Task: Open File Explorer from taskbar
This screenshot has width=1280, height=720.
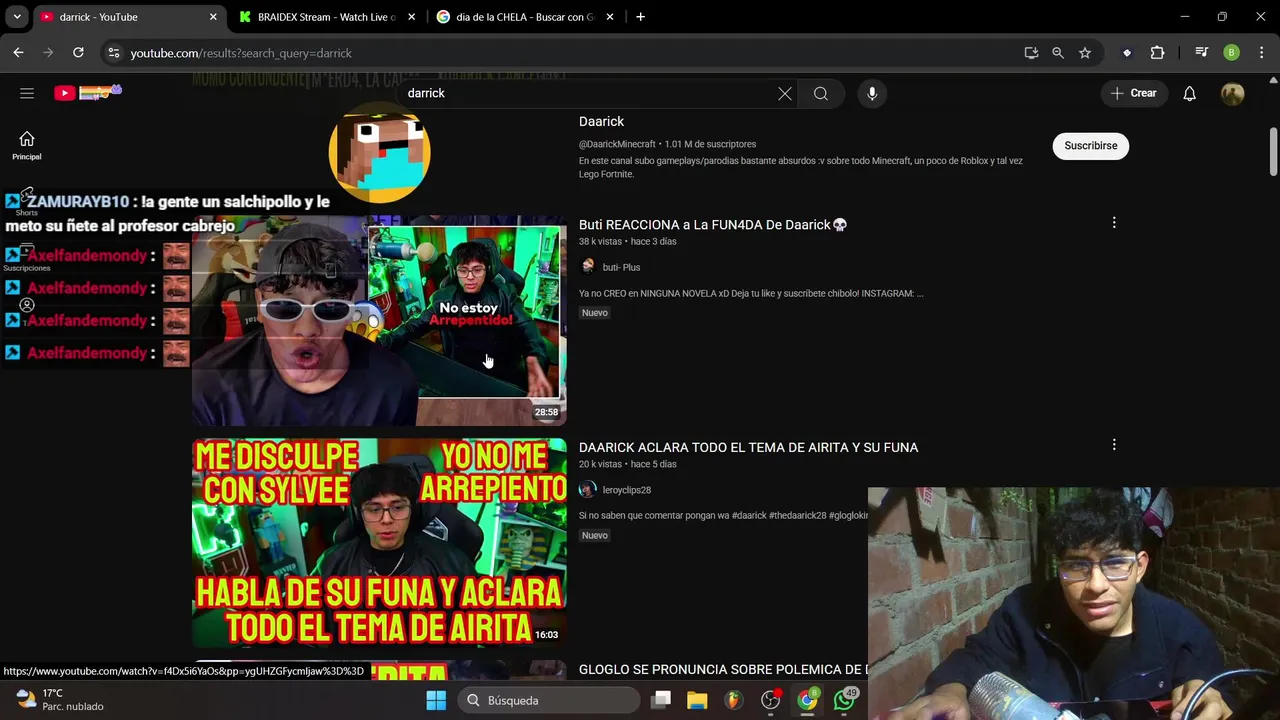Action: pyautogui.click(x=697, y=700)
